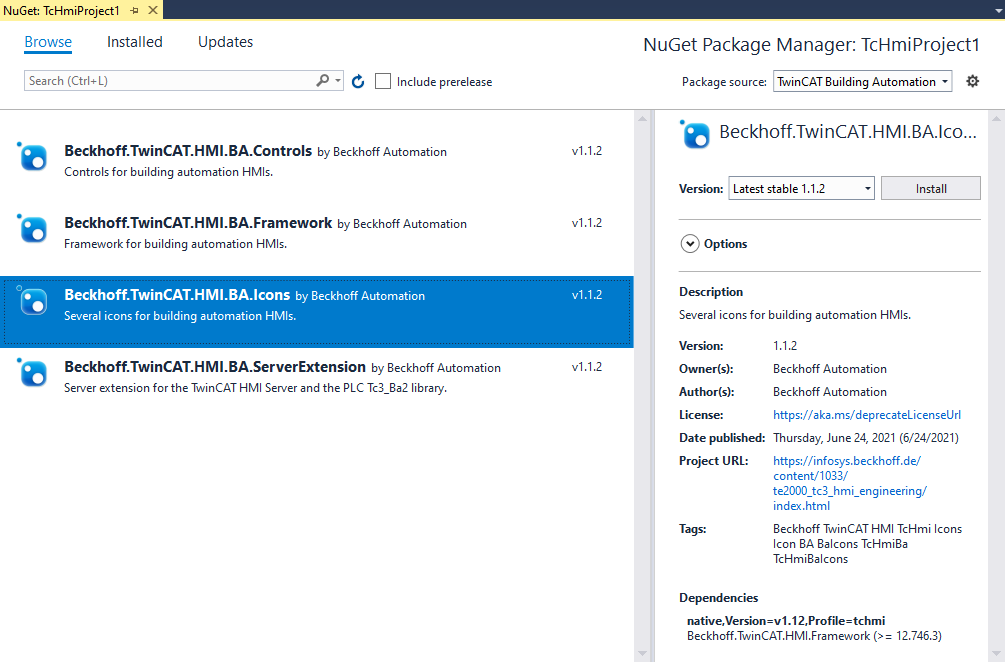Open NuGet settings gear icon

point(972,81)
